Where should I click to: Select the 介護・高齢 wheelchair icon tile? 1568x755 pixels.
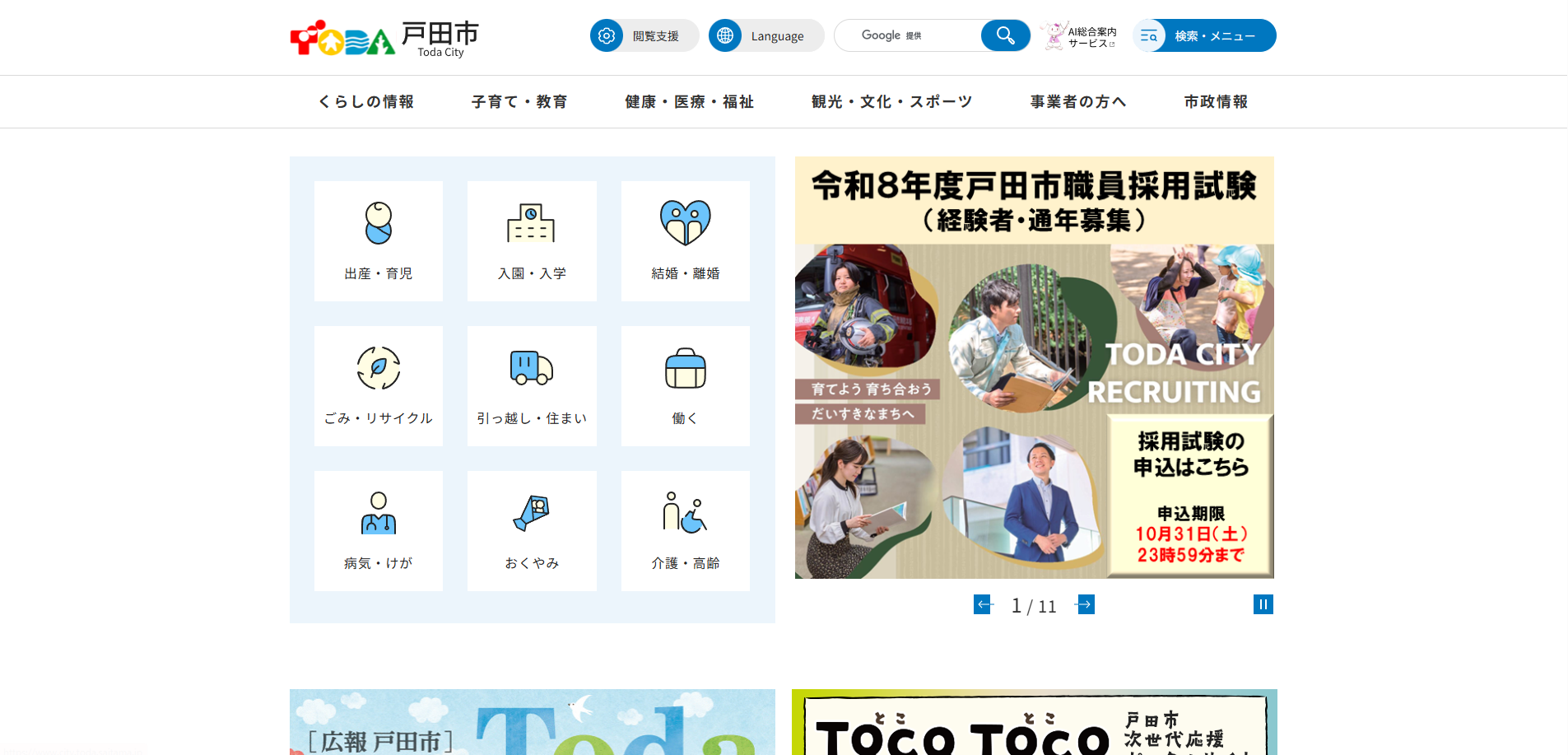click(x=686, y=531)
